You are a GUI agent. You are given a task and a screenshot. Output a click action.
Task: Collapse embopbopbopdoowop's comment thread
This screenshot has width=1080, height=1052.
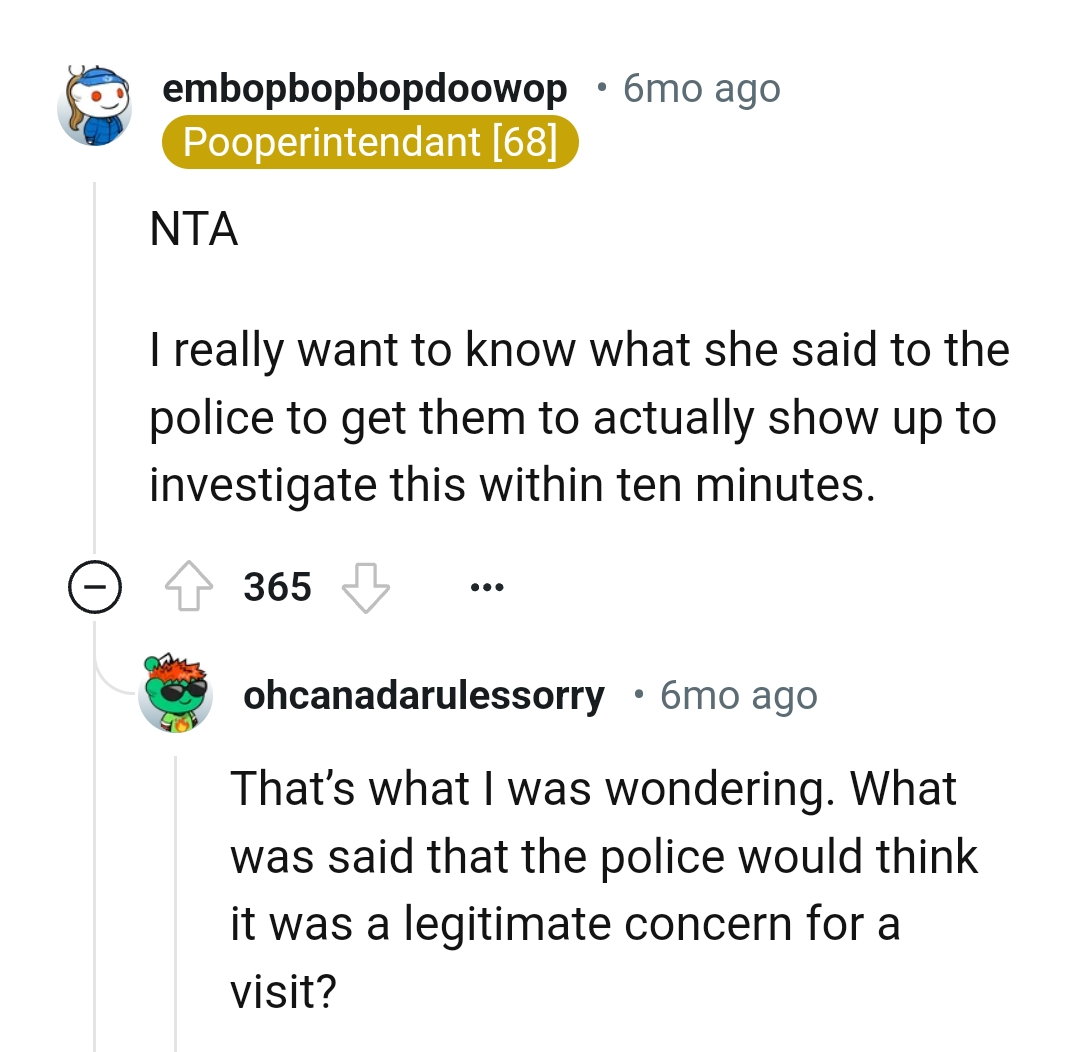(95, 587)
